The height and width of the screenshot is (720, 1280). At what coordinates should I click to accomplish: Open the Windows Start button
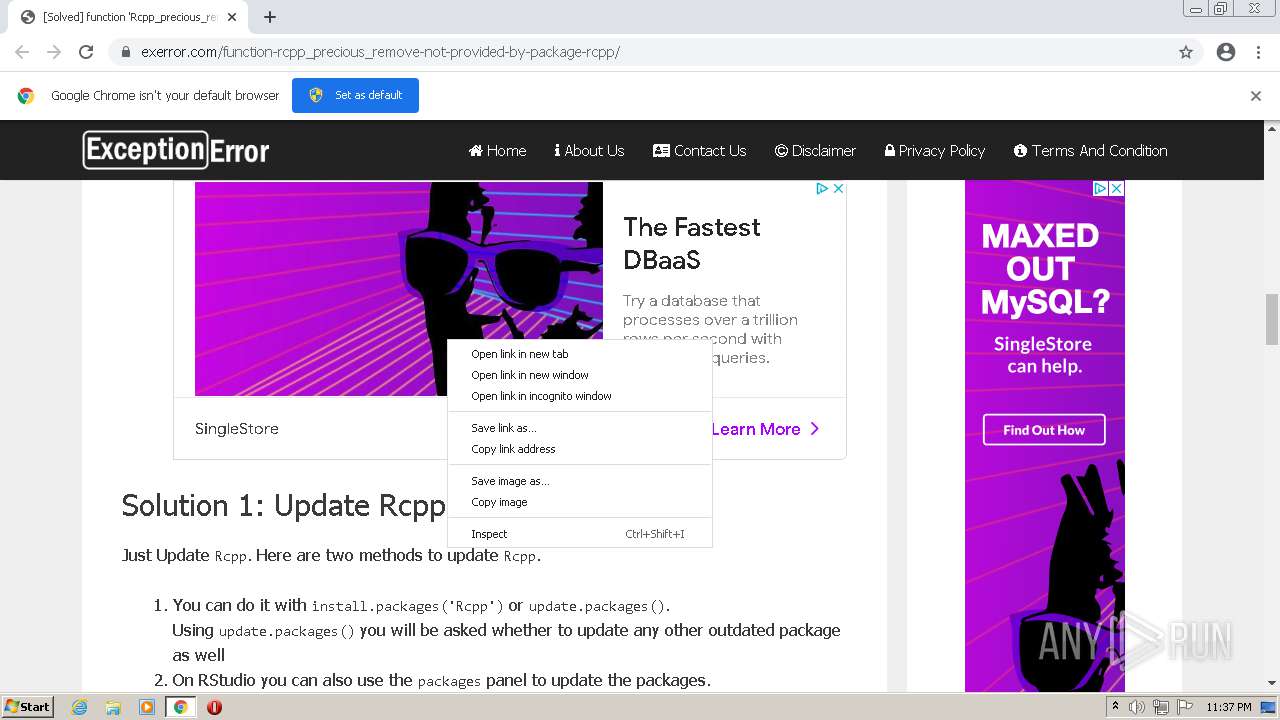[28, 706]
